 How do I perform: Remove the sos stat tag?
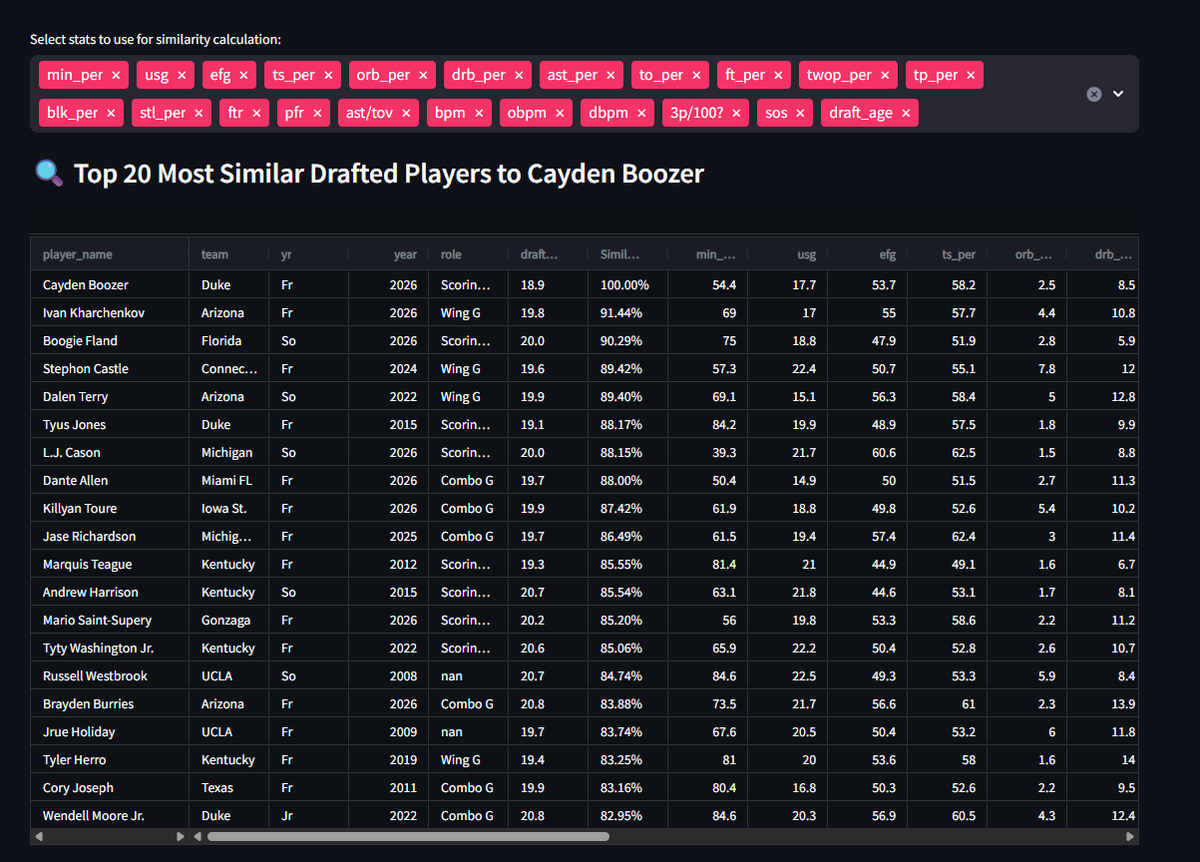799,113
